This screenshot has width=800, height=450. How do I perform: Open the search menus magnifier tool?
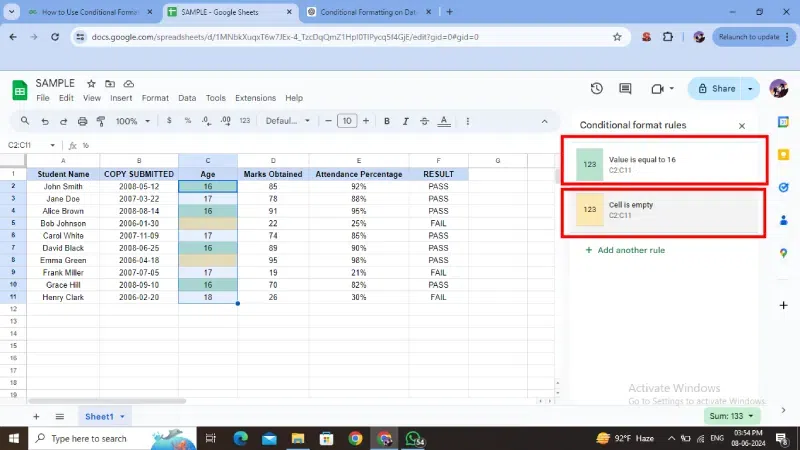tap(24, 121)
